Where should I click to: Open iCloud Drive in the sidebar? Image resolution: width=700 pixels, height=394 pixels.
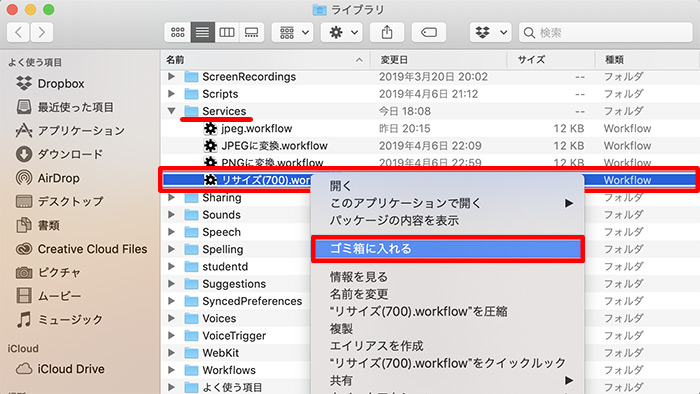click(60, 369)
